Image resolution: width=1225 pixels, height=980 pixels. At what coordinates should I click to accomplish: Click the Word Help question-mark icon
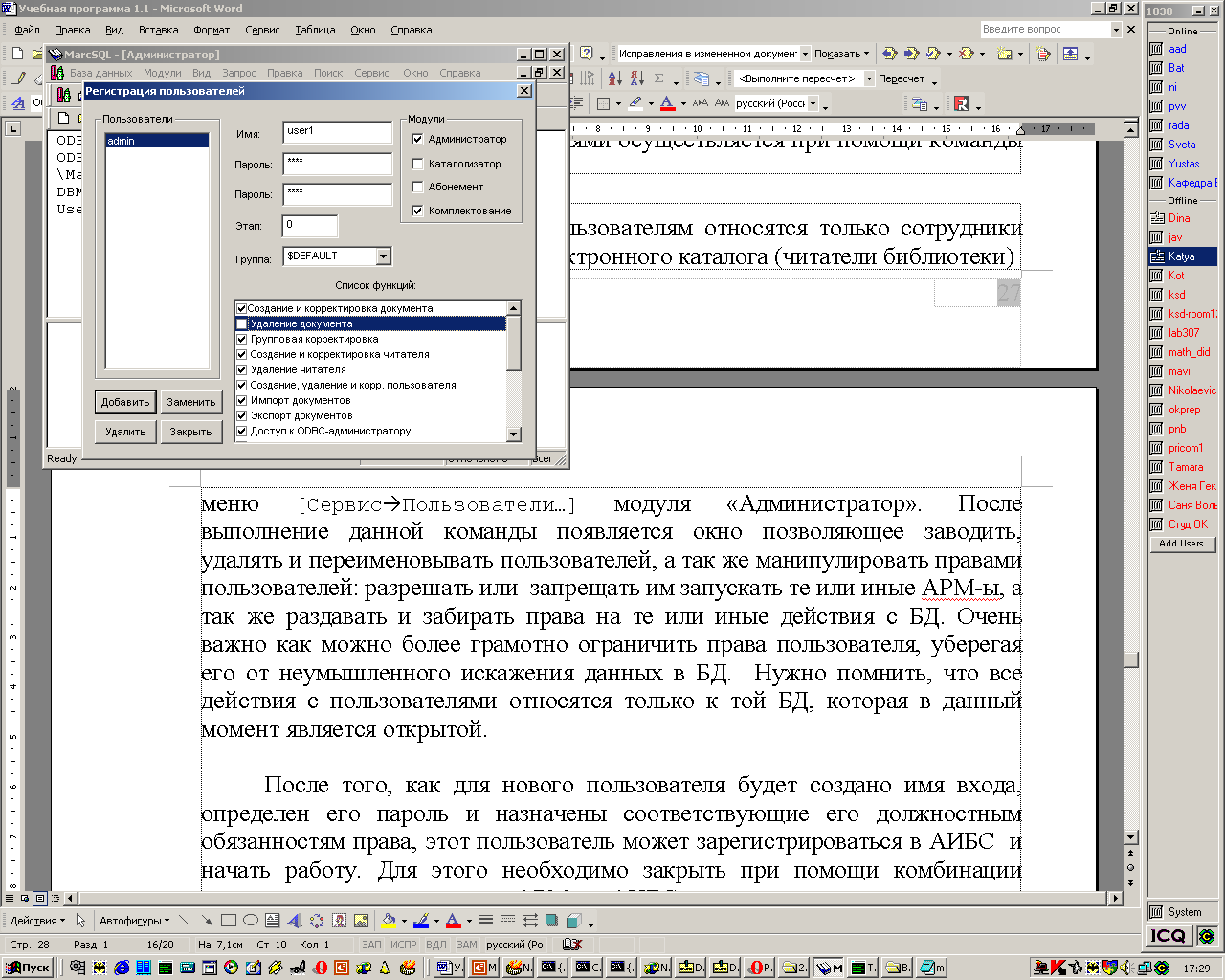tap(586, 54)
